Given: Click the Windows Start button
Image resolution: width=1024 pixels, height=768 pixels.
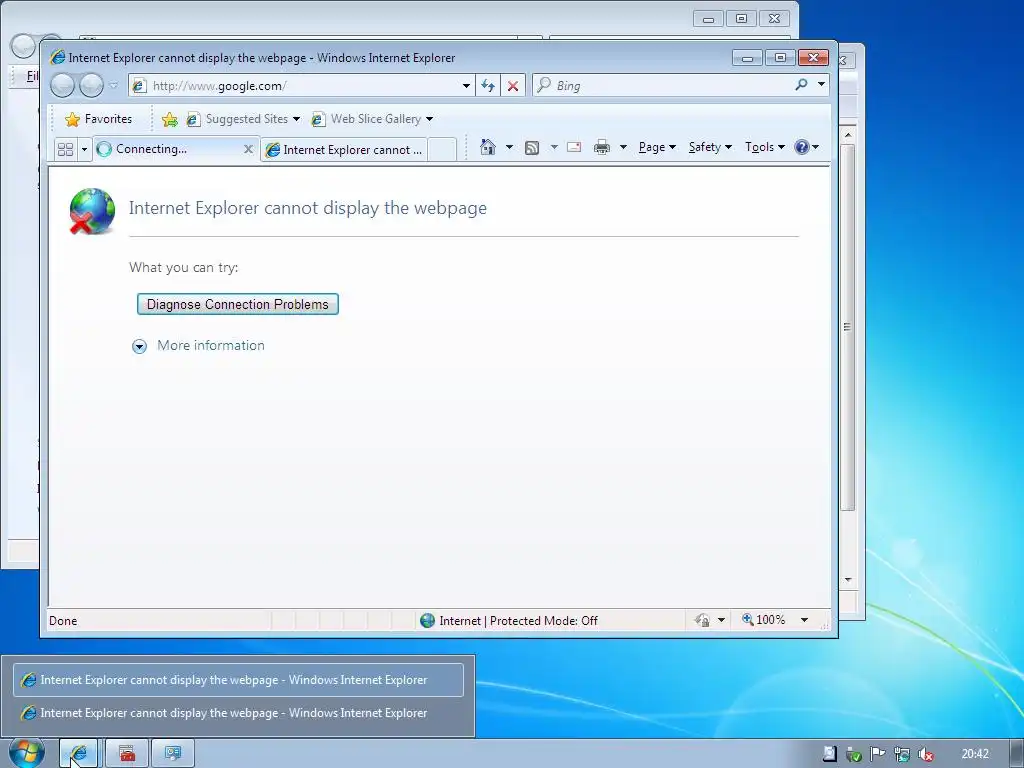Looking at the screenshot, I should point(27,752).
